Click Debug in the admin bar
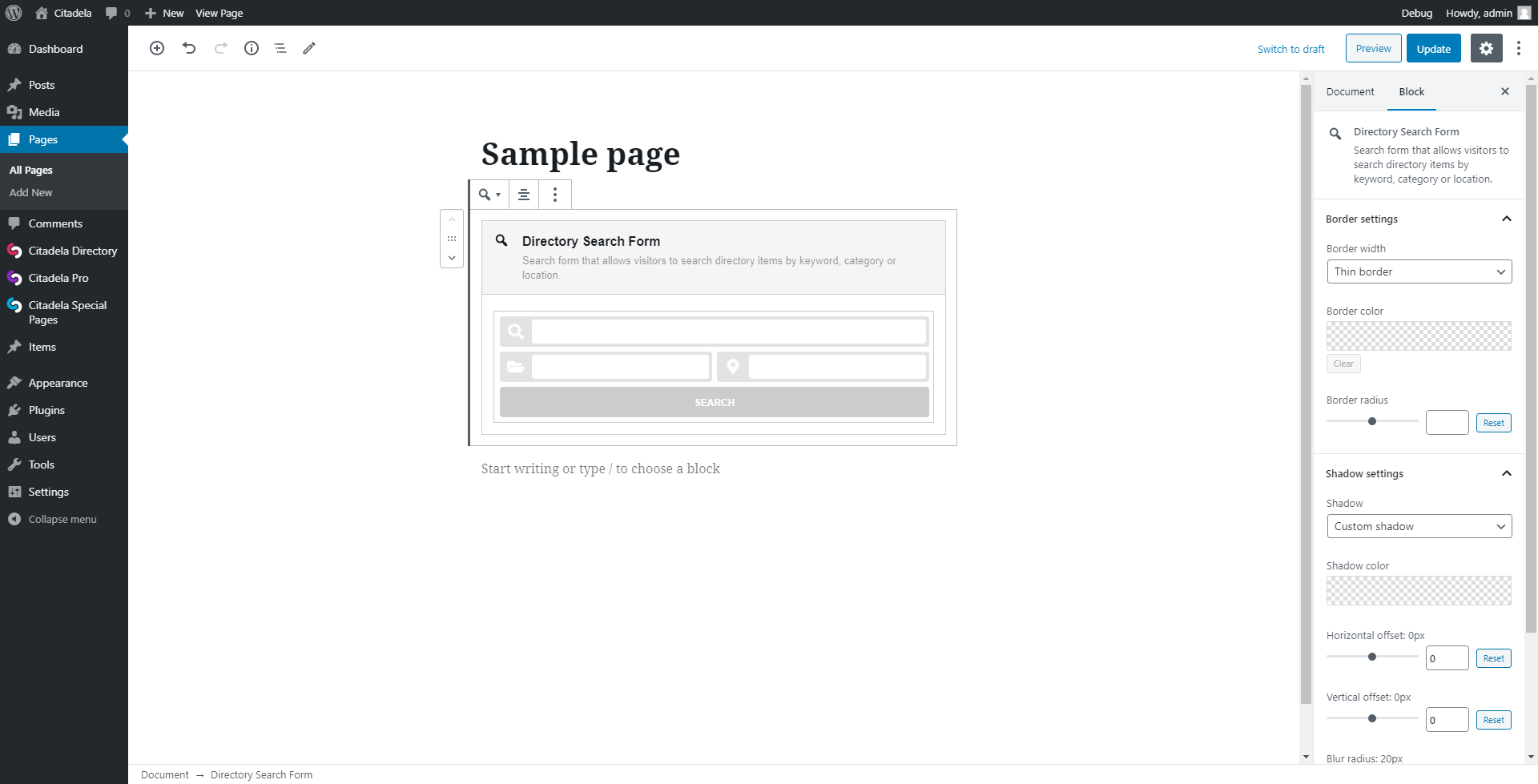Screen dimensions: 1538x784 (x=1417, y=13)
